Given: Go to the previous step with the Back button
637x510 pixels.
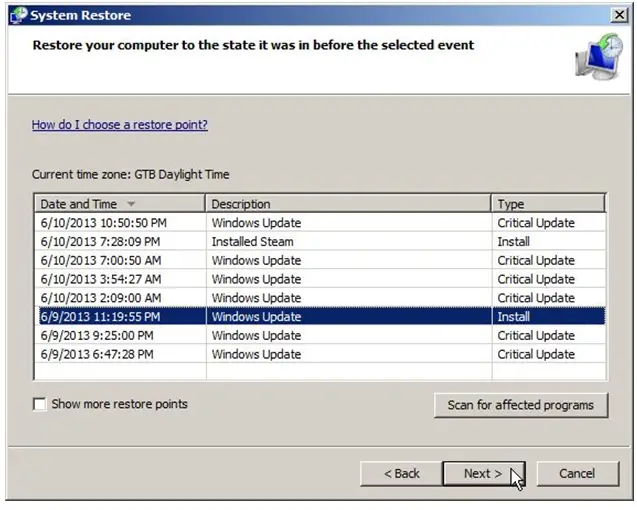Looking at the screenshot, I should 401,473.
